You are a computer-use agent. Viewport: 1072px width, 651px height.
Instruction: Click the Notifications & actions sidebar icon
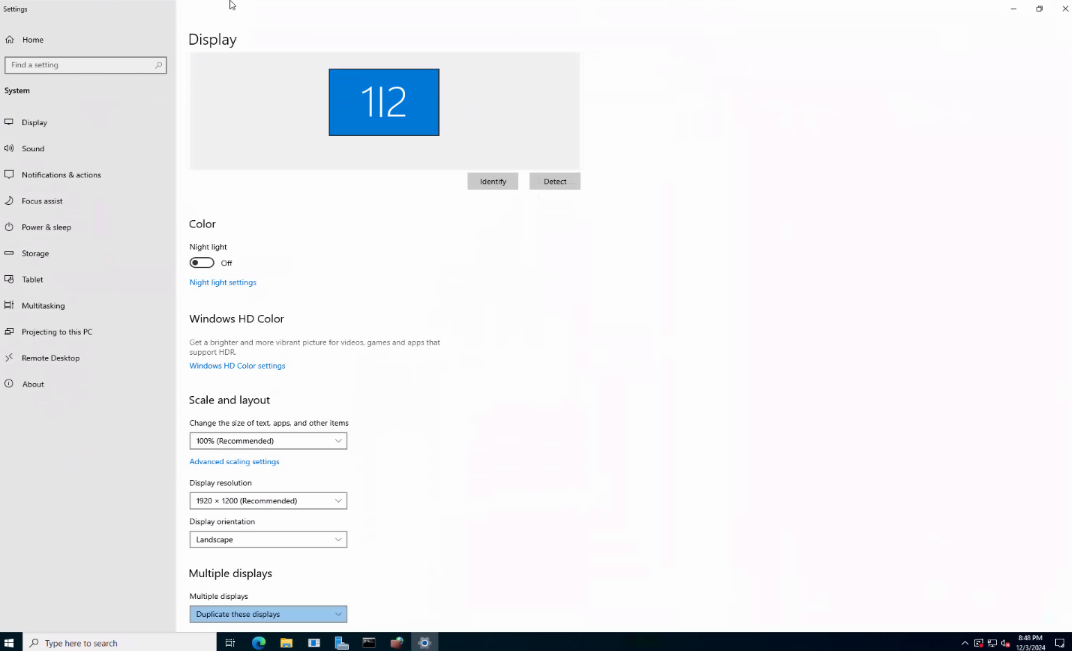pos(9,174)
